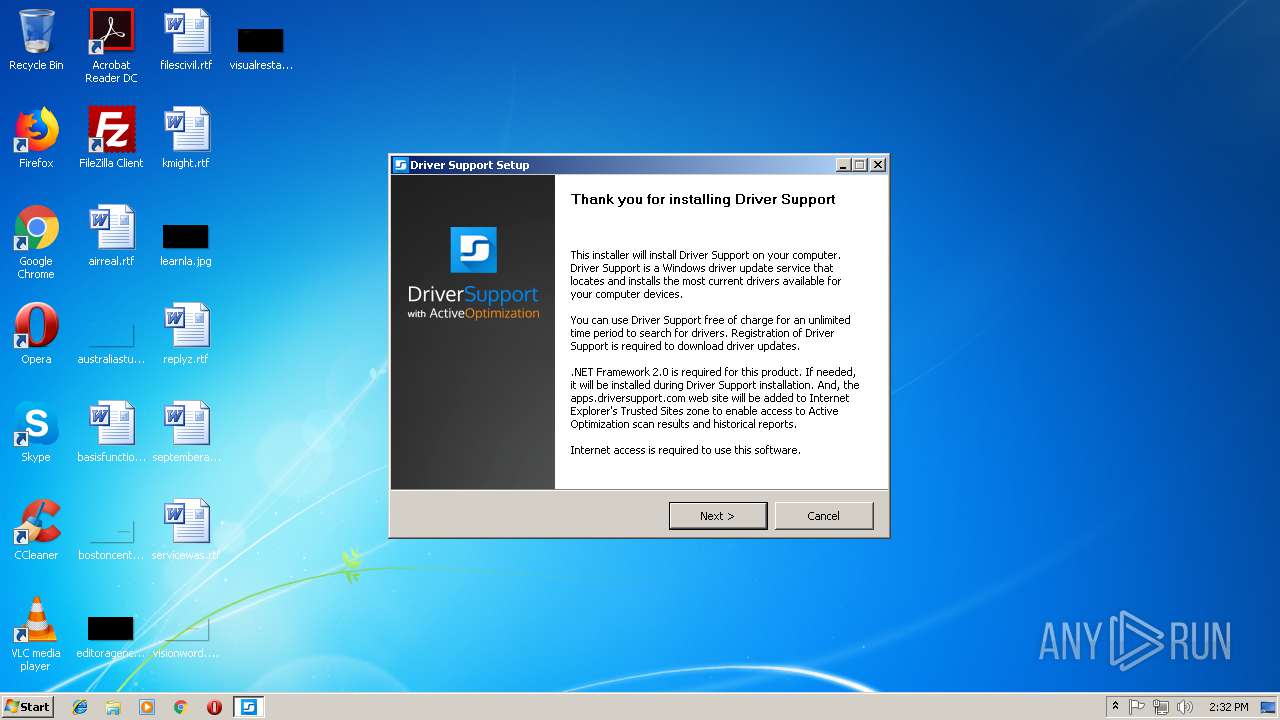Select airreal.rtf document icon
Image resolution: width=1280 pixels, height=720 pixels.
click(x=111, y=236)
